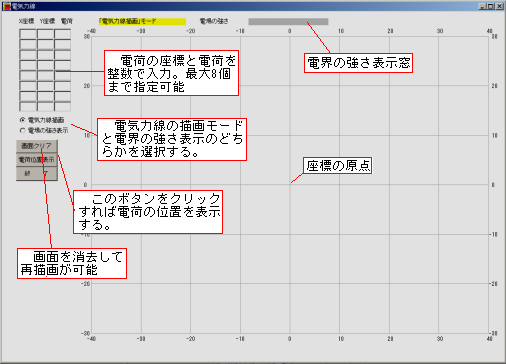Click the 画面クリア button
This screenshot has width=506, height=364.
click(37, 146)
